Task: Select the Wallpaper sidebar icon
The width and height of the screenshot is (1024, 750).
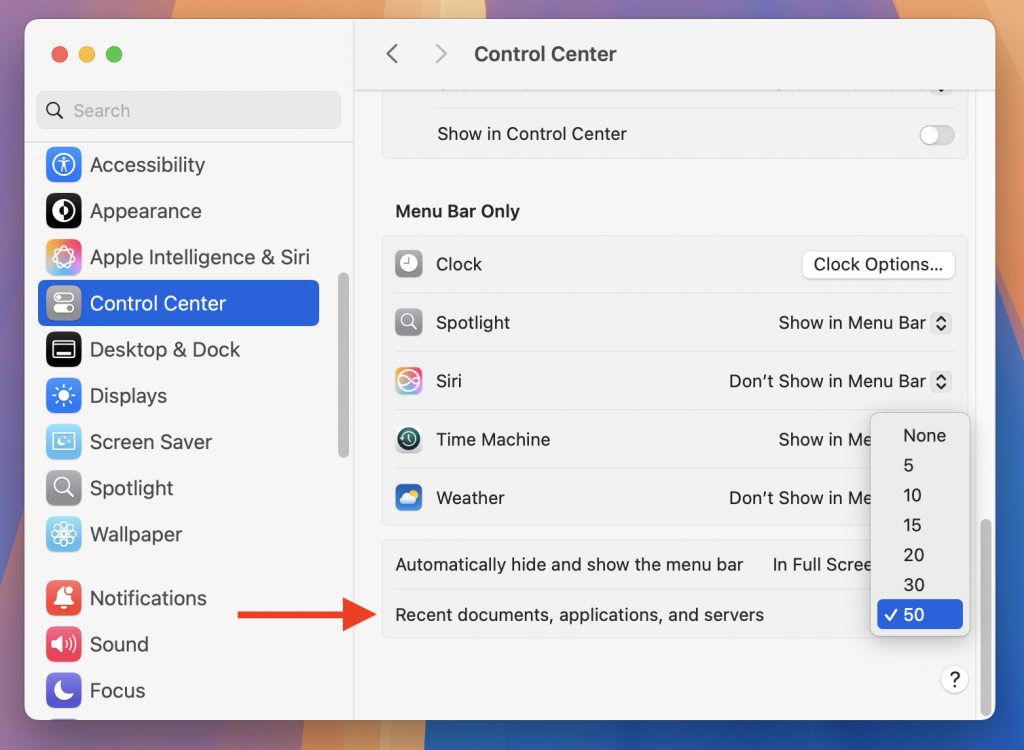Action: coord(64,534)
